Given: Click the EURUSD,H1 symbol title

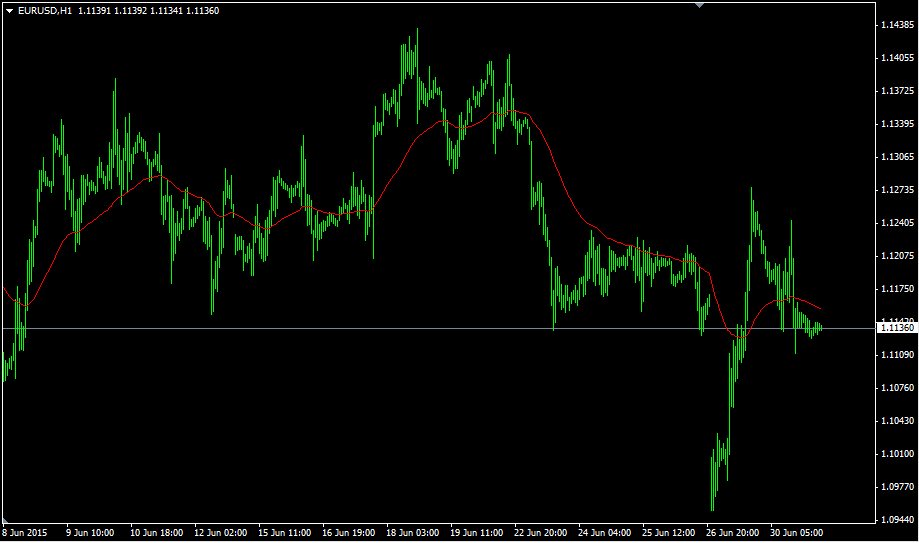Looking at the screenshot, I should coord(45,11).
